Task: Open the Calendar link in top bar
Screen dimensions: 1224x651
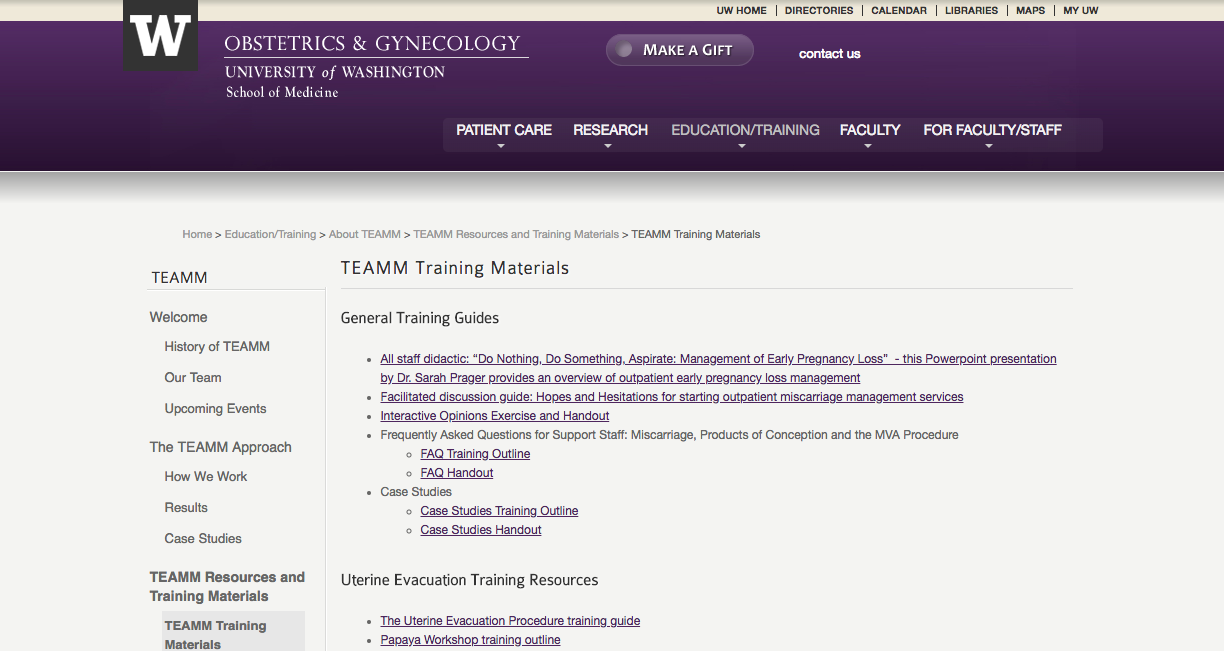Action: pyautogui.click(x=899, y=10)
